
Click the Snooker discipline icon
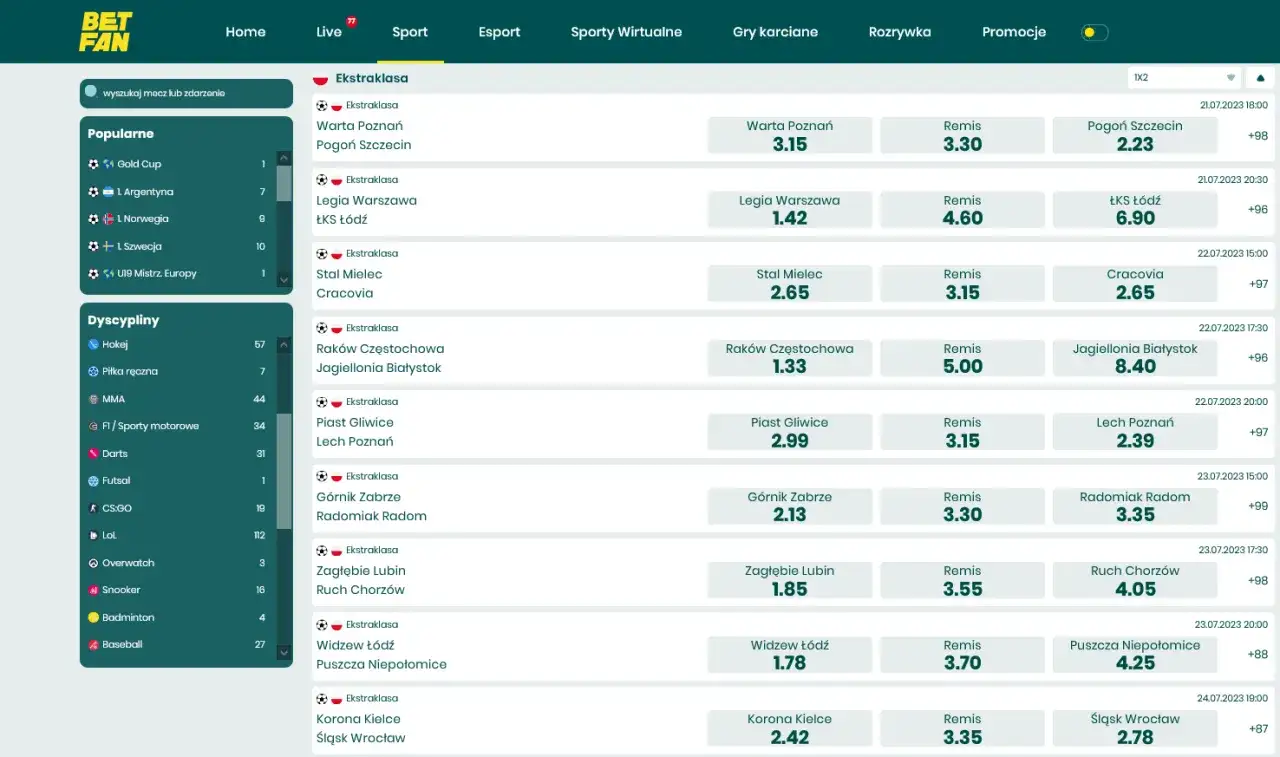pyautogui.click(x=93, y=591)
